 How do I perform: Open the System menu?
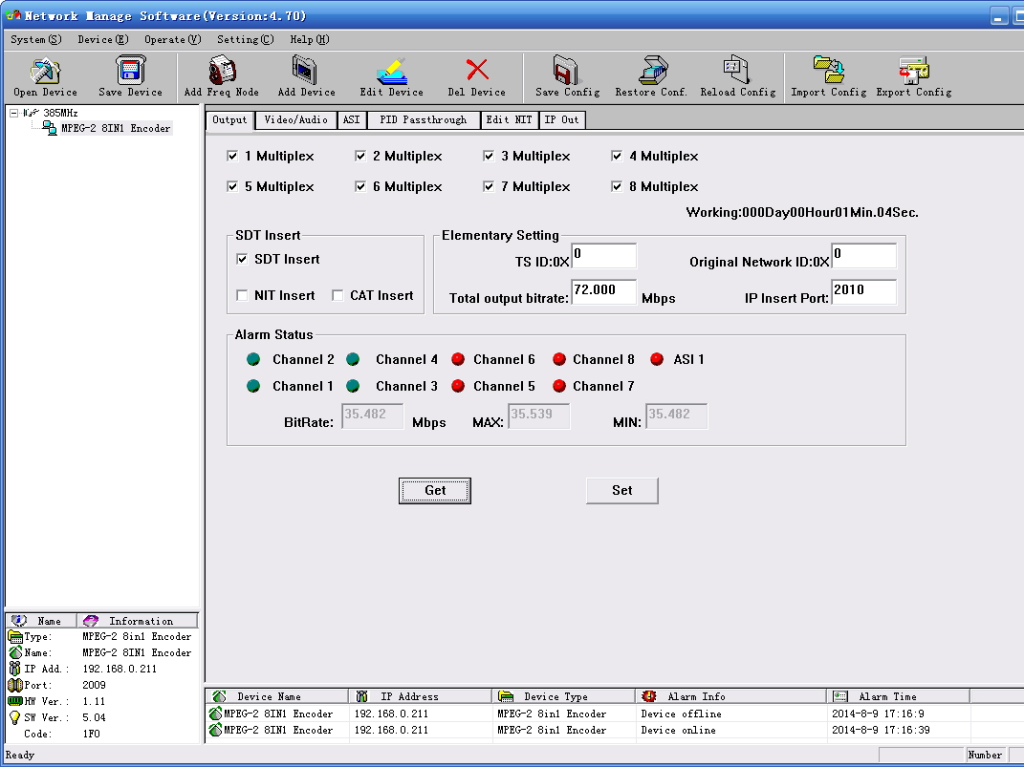pyautogui.click(x=36, y=39)
